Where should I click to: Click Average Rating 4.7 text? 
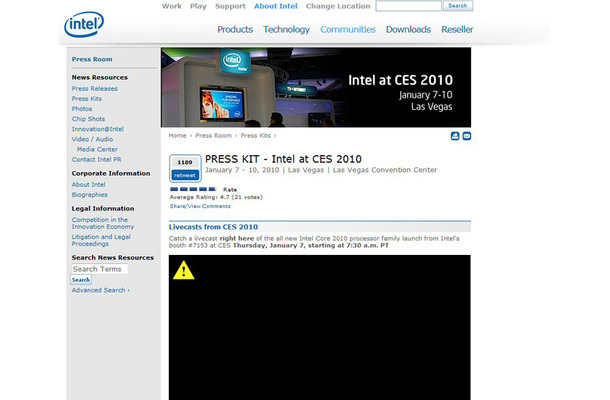pyautogui.click(x=216, y=197)
